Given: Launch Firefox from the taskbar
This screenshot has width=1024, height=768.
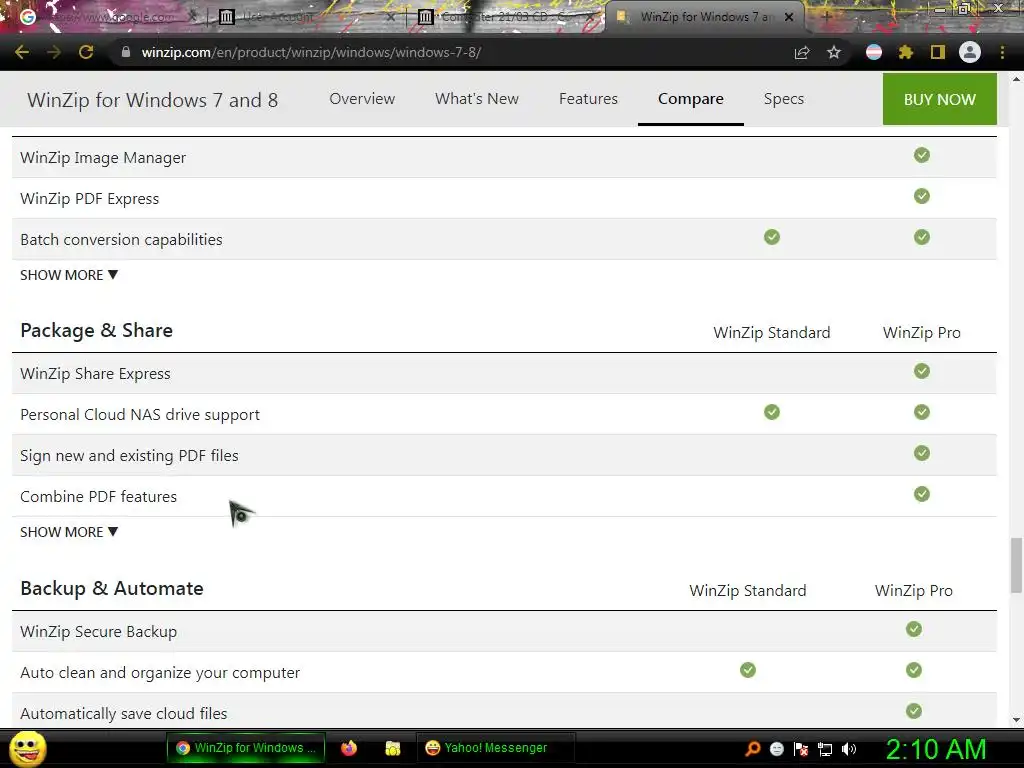Looking at the screenshot, I should [349, 748].
